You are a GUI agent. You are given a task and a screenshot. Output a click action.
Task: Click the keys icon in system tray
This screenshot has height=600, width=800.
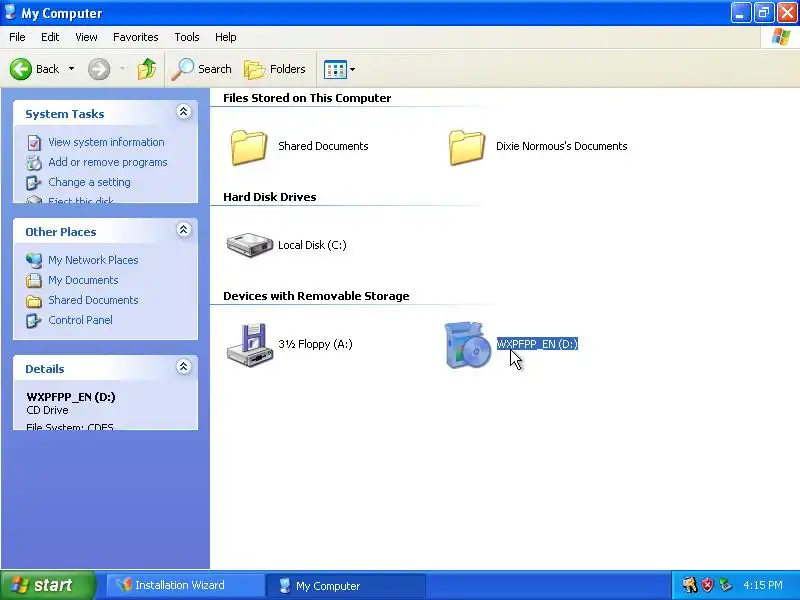pyautogui.click(x=690, y=585)
